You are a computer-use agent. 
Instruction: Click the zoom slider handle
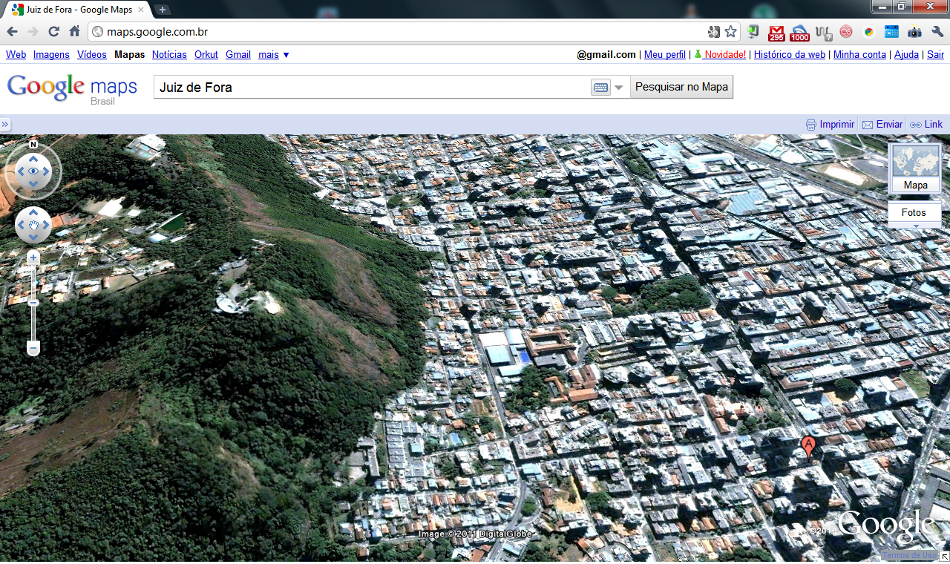[x=33, y=302]
